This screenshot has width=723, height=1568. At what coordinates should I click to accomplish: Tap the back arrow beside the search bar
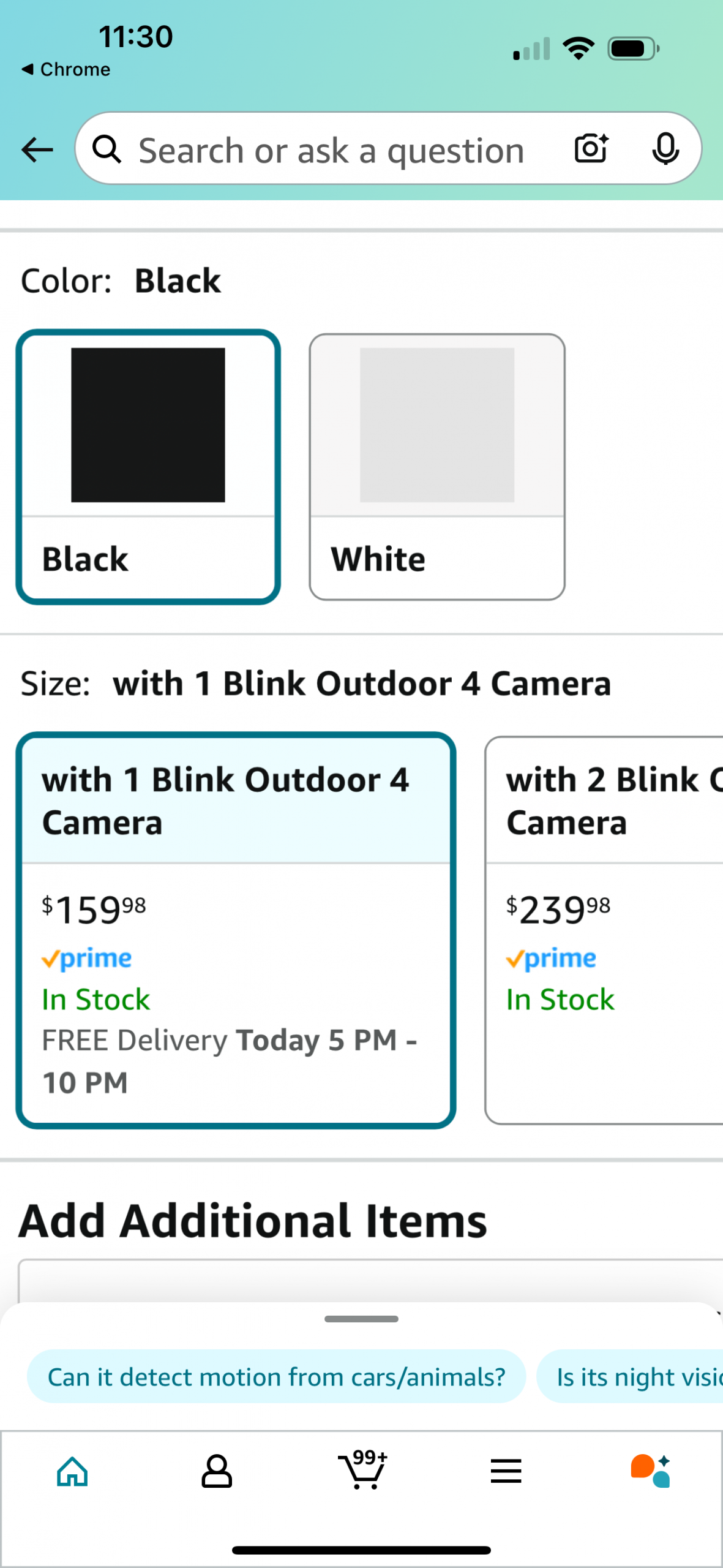coord(37,149)
